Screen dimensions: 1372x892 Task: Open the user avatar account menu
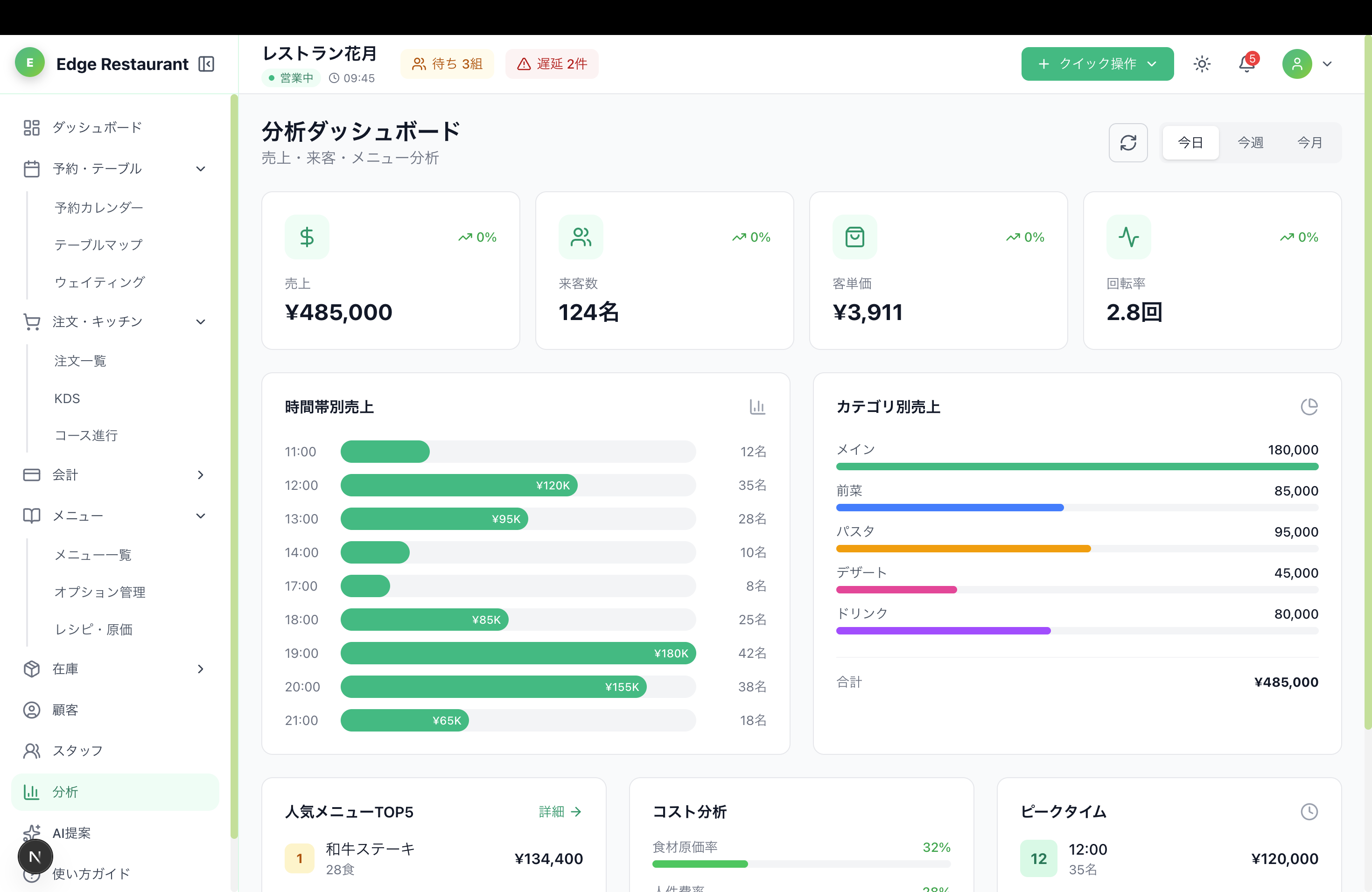pyautogui.click(x=1306, y=64)
